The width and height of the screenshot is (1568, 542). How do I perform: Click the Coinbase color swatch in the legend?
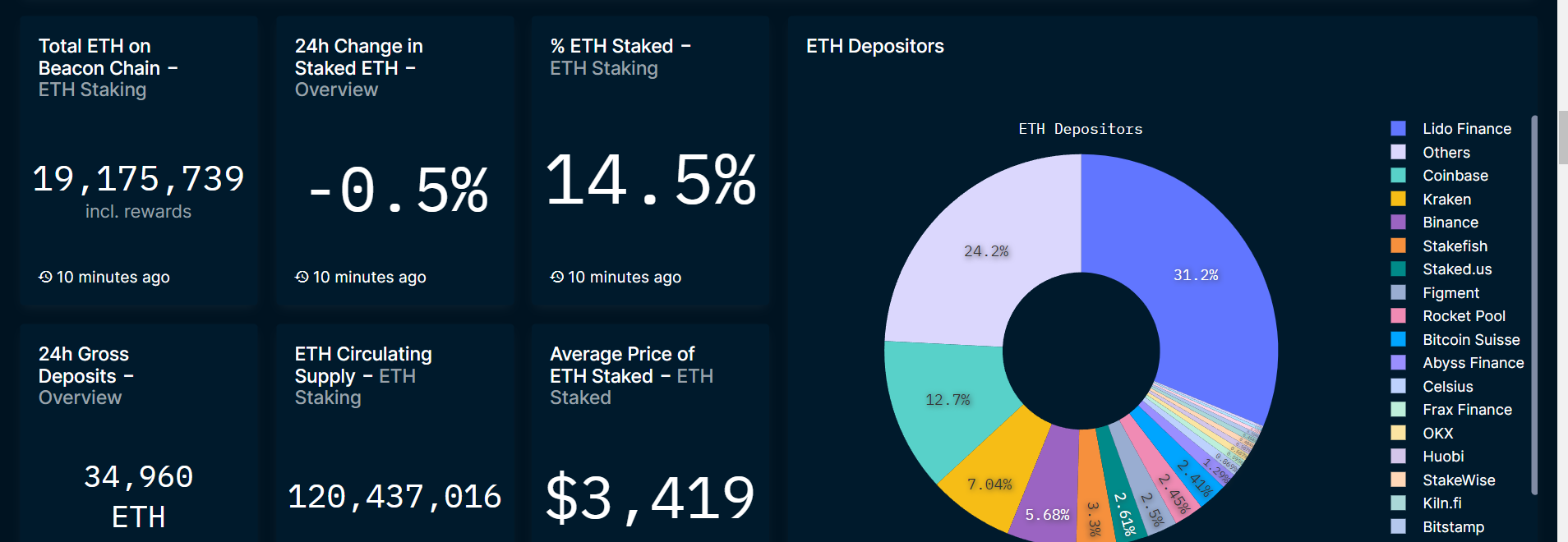point(1396,175)
